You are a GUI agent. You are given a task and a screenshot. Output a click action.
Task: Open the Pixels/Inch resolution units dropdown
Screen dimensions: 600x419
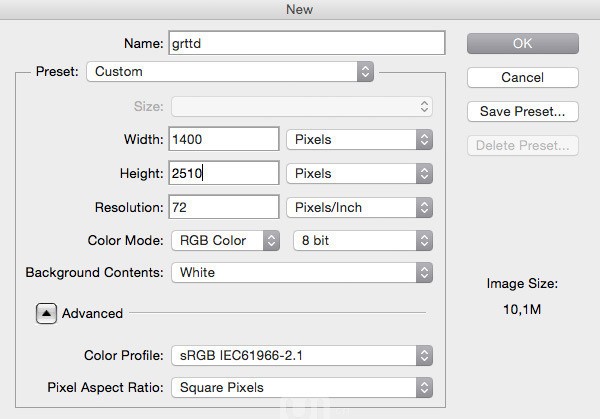[x=359, y=207]
